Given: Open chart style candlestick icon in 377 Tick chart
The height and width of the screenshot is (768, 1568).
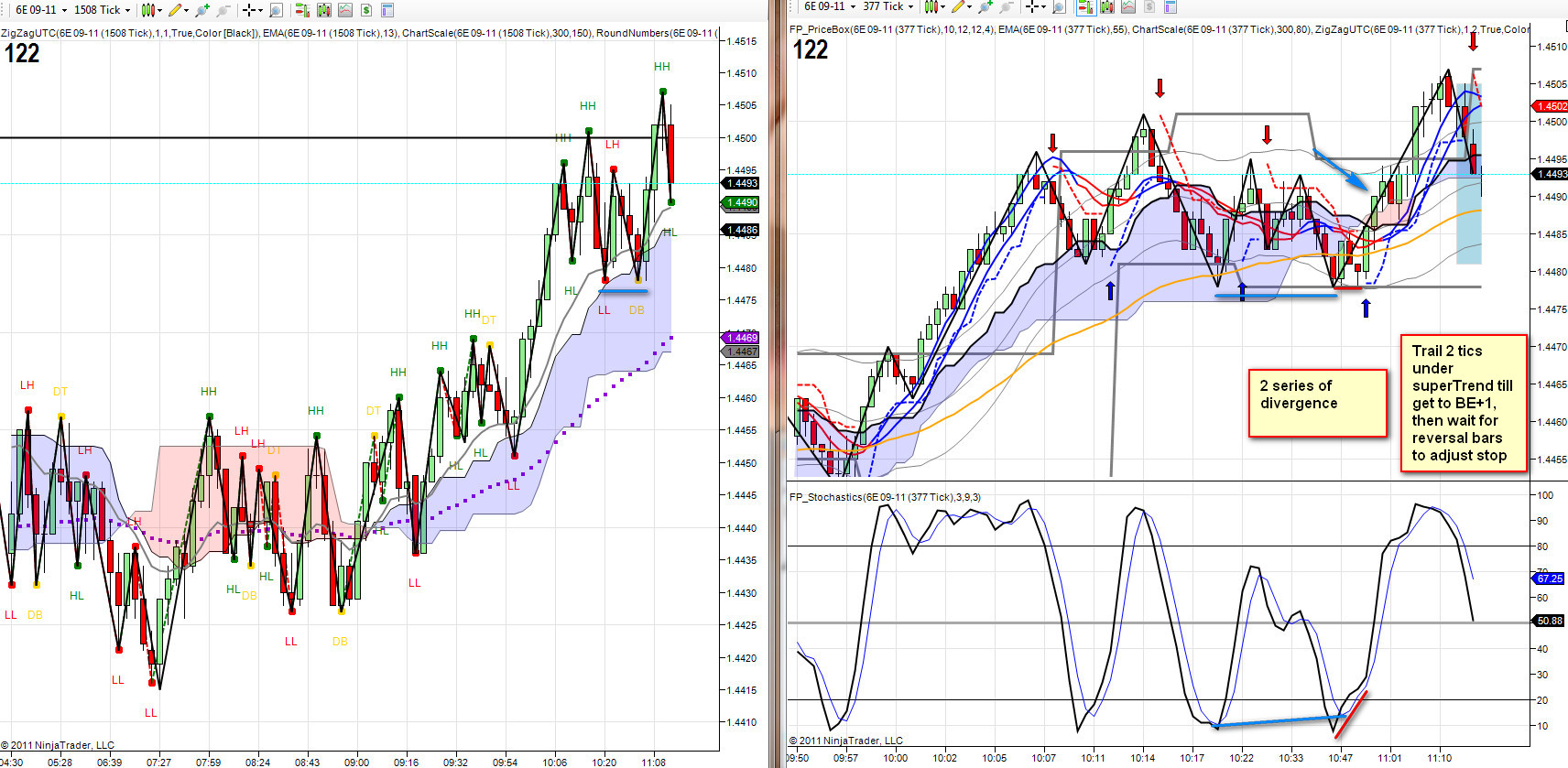Looking at the screenshot, I should click(931, 6).
